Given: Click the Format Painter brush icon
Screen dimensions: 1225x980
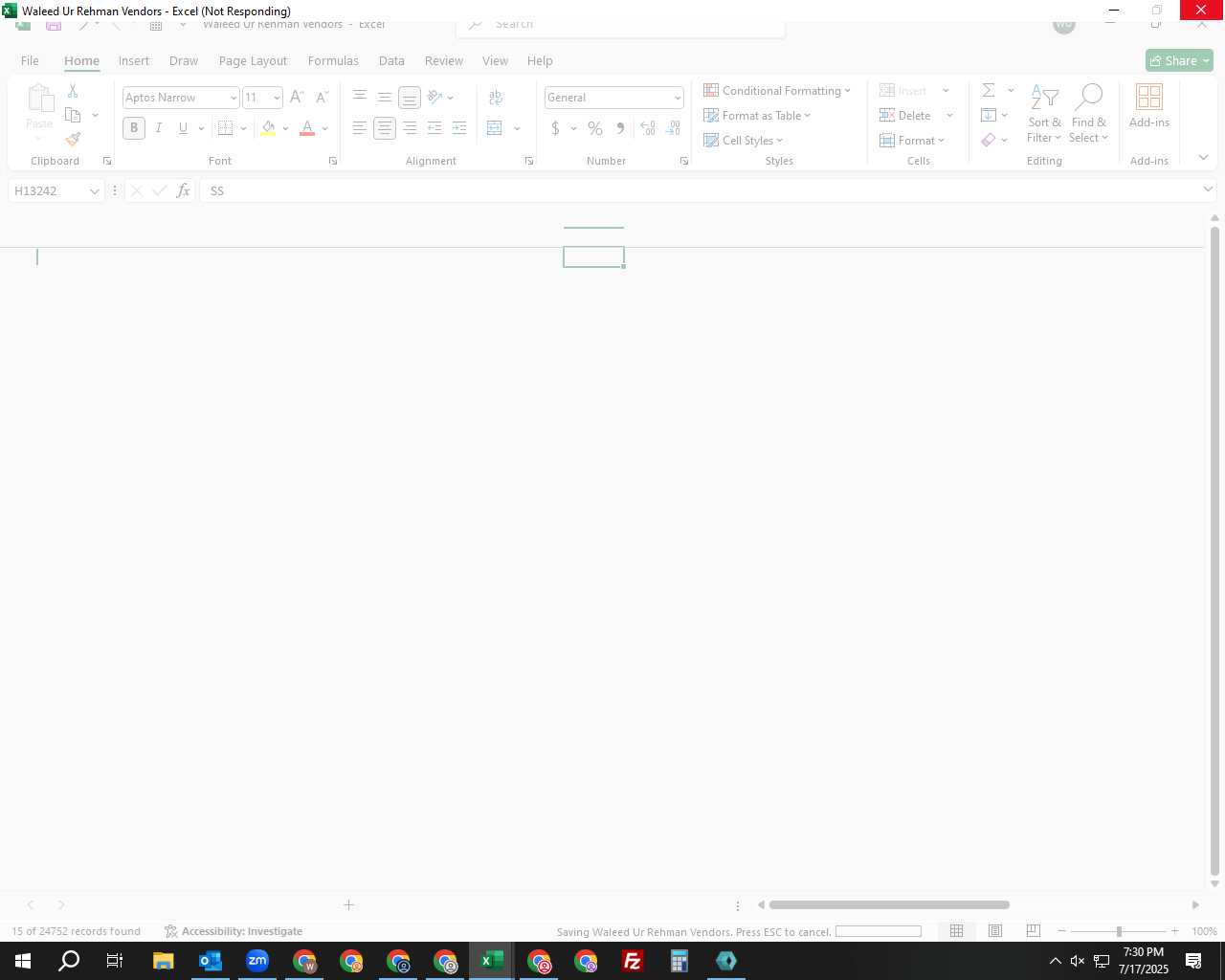Looking at the screenshot, I should pos(73,140).
